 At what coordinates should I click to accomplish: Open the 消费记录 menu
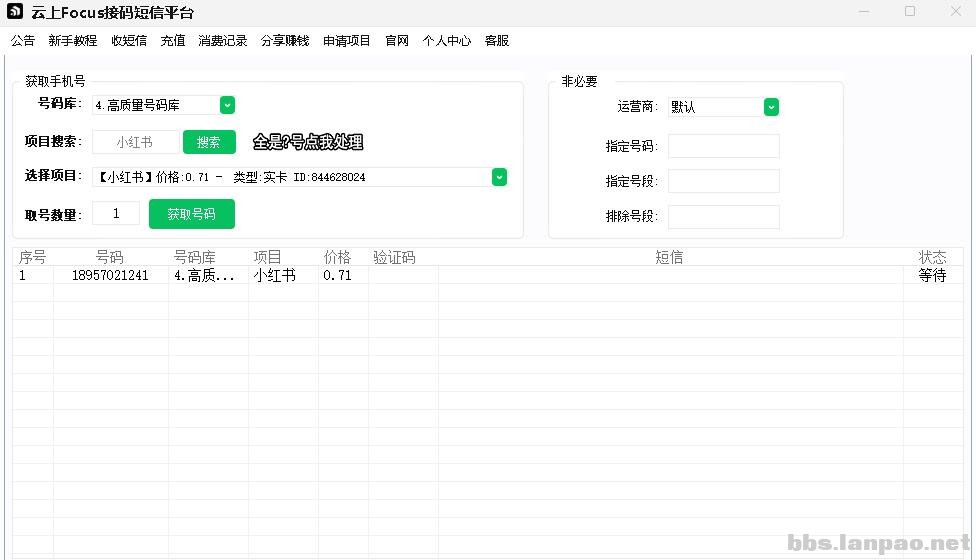[223, 40]
